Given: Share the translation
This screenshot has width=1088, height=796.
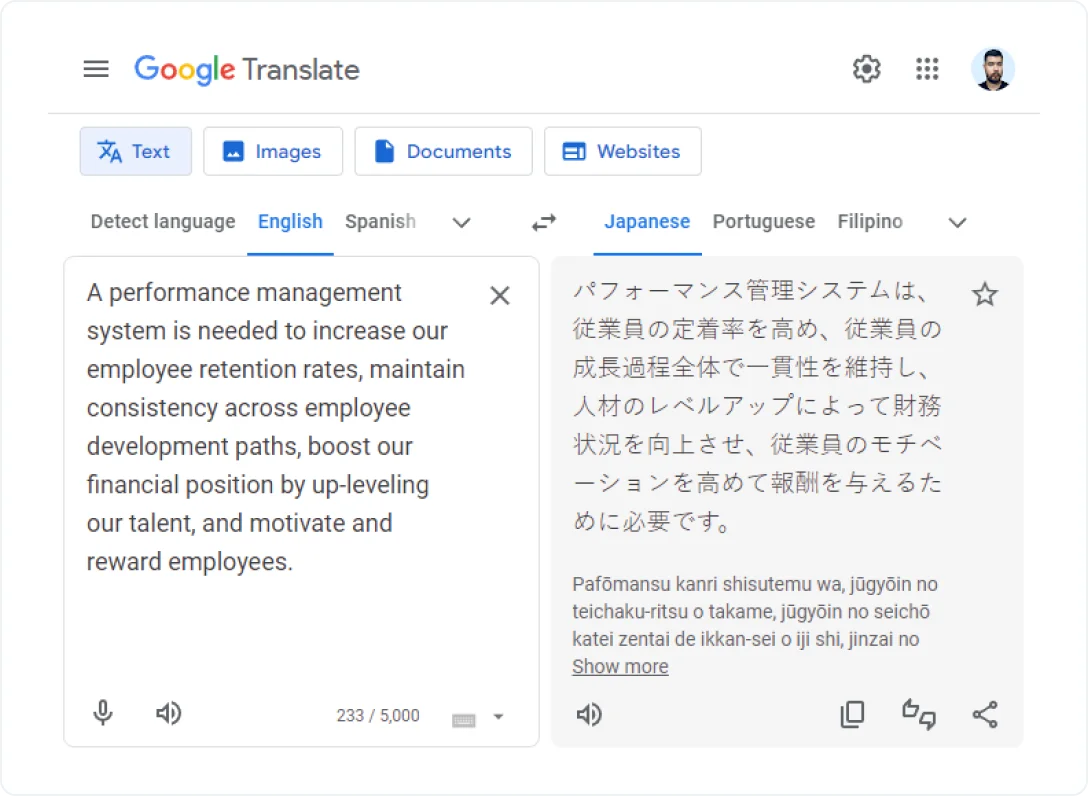Looking at the screenshot, I should pyautogui.click(x=985, y=714).
